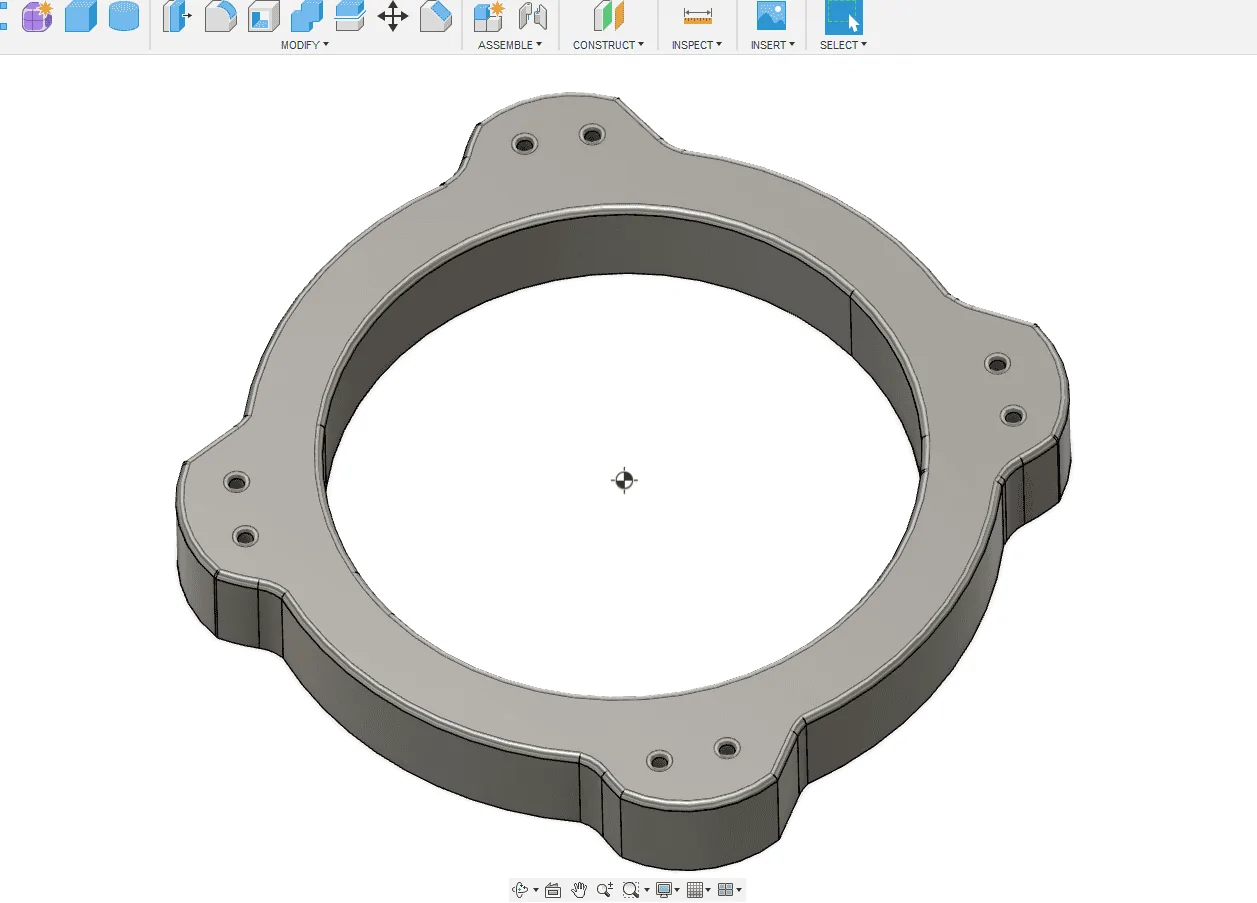The height and width of the screenshot is (903, 1257).
Task: Click the Insert image icon
Action: point(771,16)
